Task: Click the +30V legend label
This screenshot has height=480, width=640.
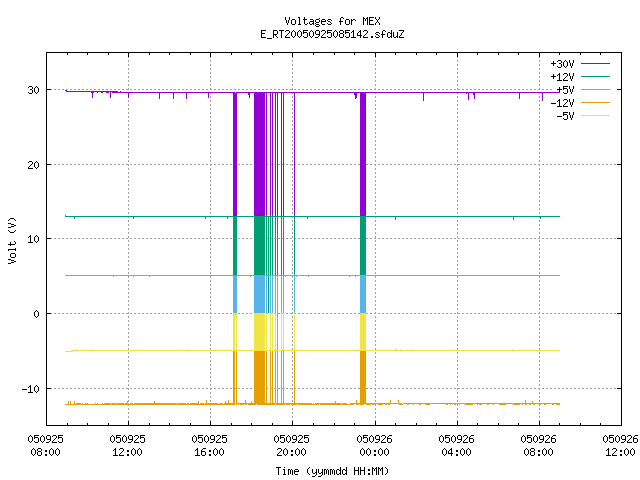Action: [562, 64]
